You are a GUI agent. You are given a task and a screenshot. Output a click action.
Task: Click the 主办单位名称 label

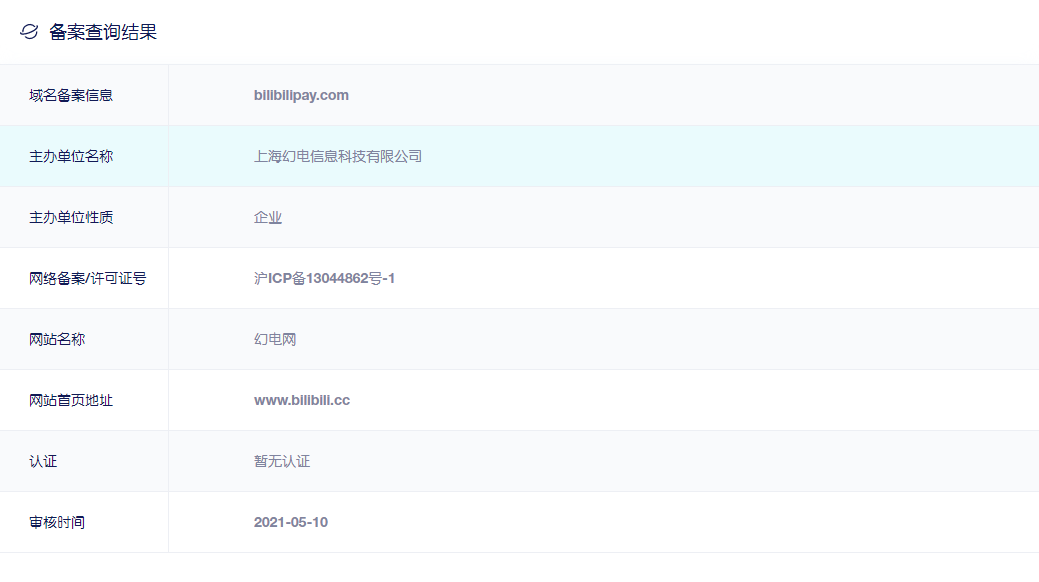click(71, 156)
